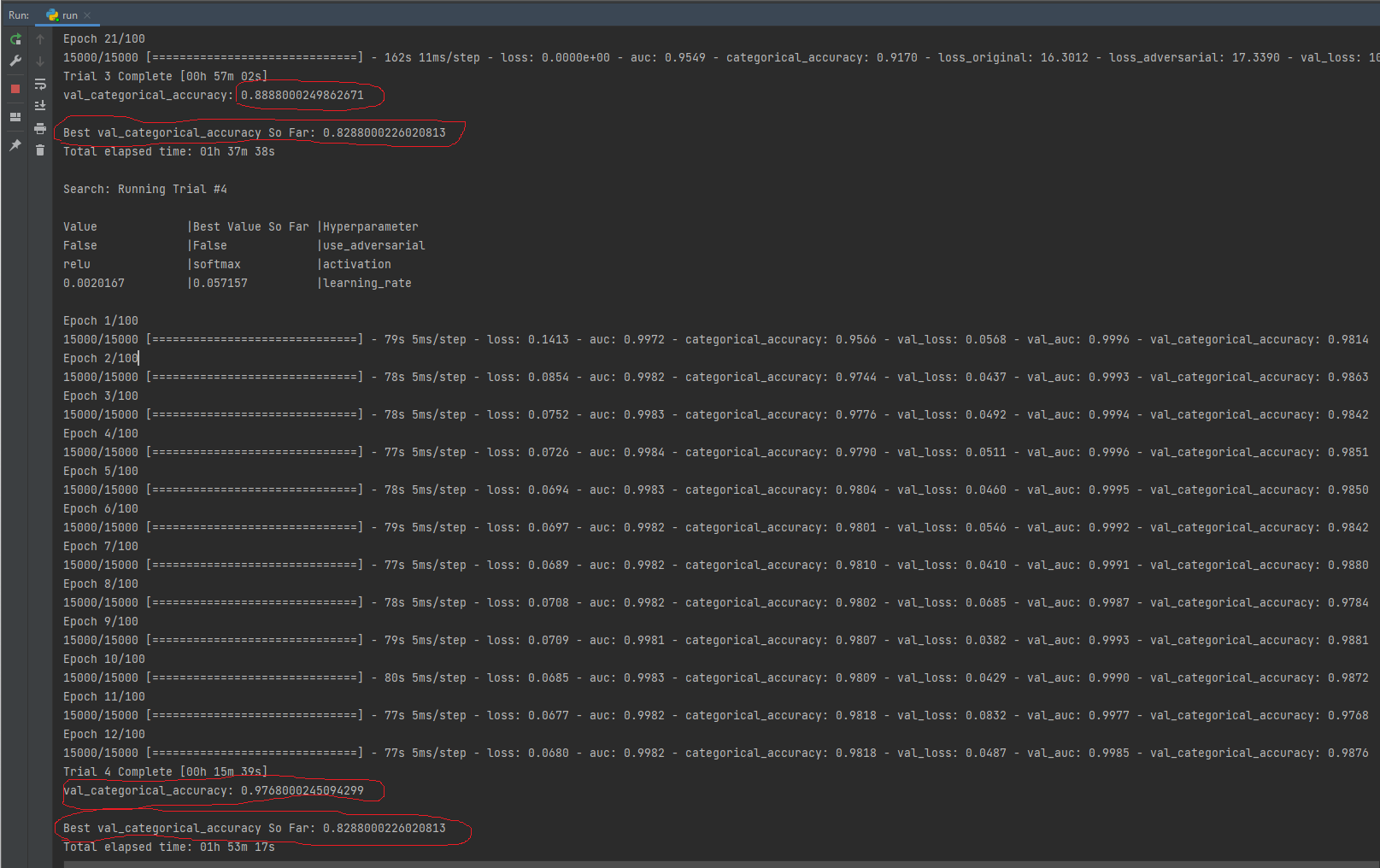Rerun the program with the green rerun icon
This screenshot has height=868, width=1380.
click(x=15, y=38)
